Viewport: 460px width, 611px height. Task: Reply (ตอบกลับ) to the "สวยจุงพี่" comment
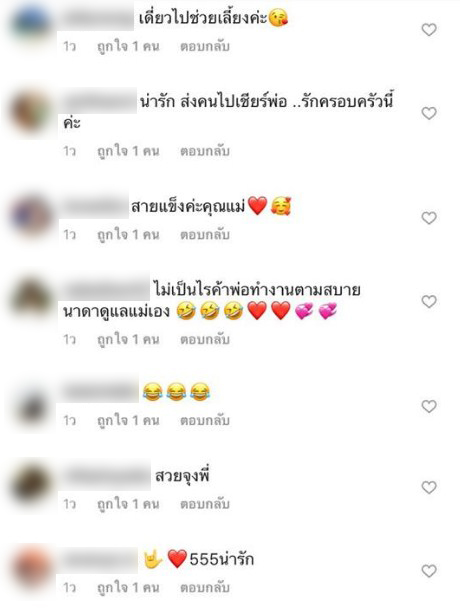(205, 504)
